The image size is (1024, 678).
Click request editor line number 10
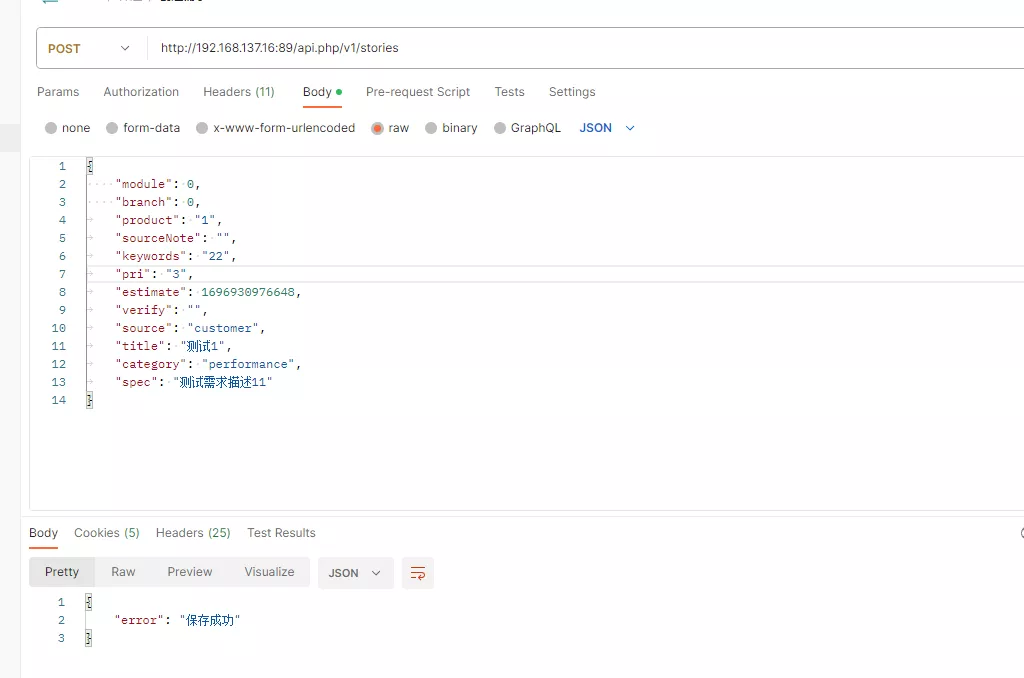tap(59, 329)
